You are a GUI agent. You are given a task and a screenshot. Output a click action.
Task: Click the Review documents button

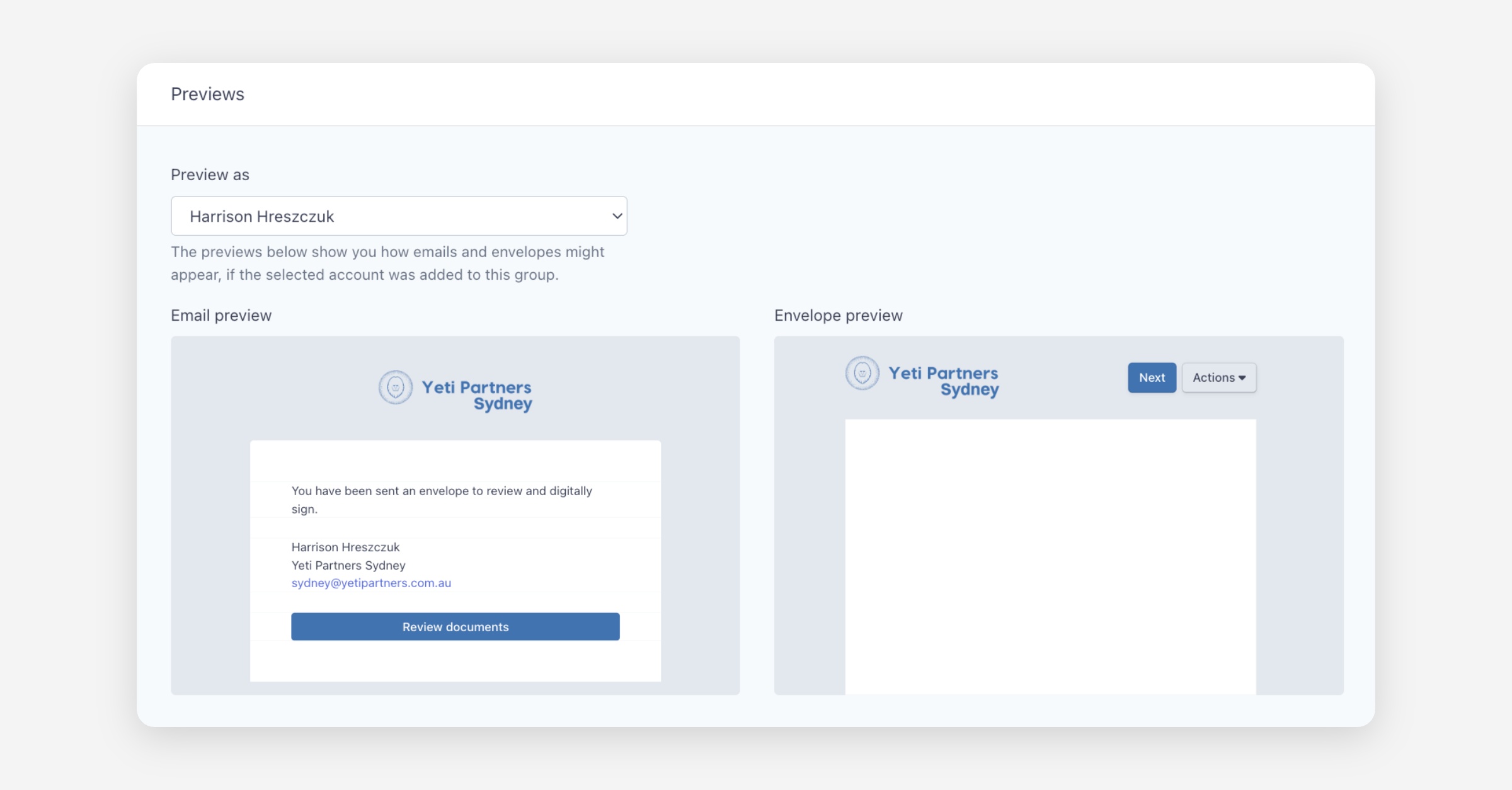[455, 627]
